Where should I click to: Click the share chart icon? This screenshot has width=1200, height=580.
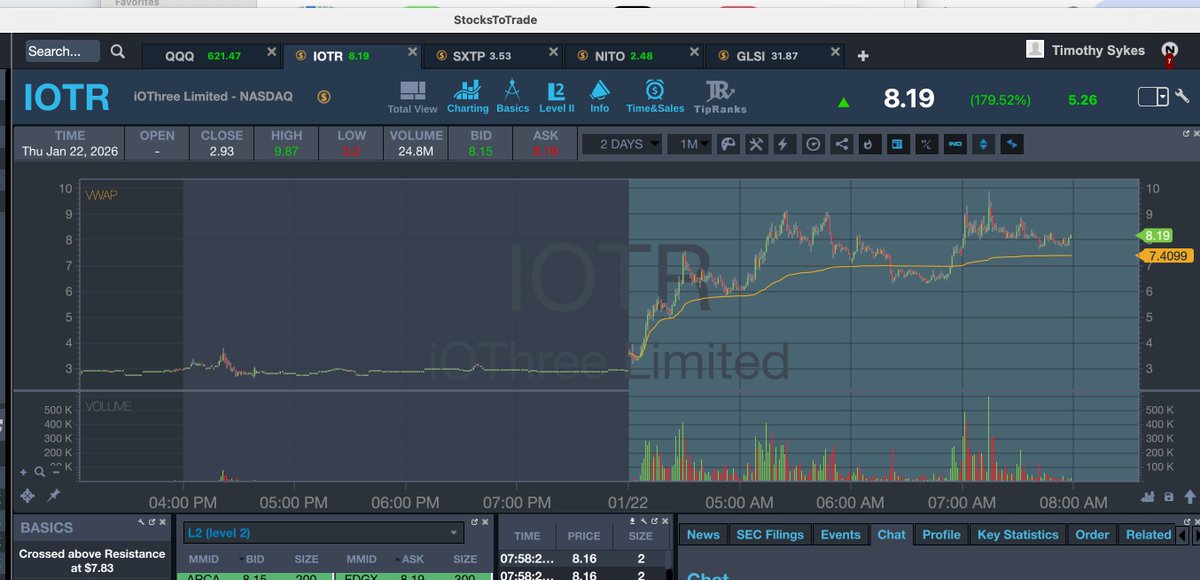841,144
